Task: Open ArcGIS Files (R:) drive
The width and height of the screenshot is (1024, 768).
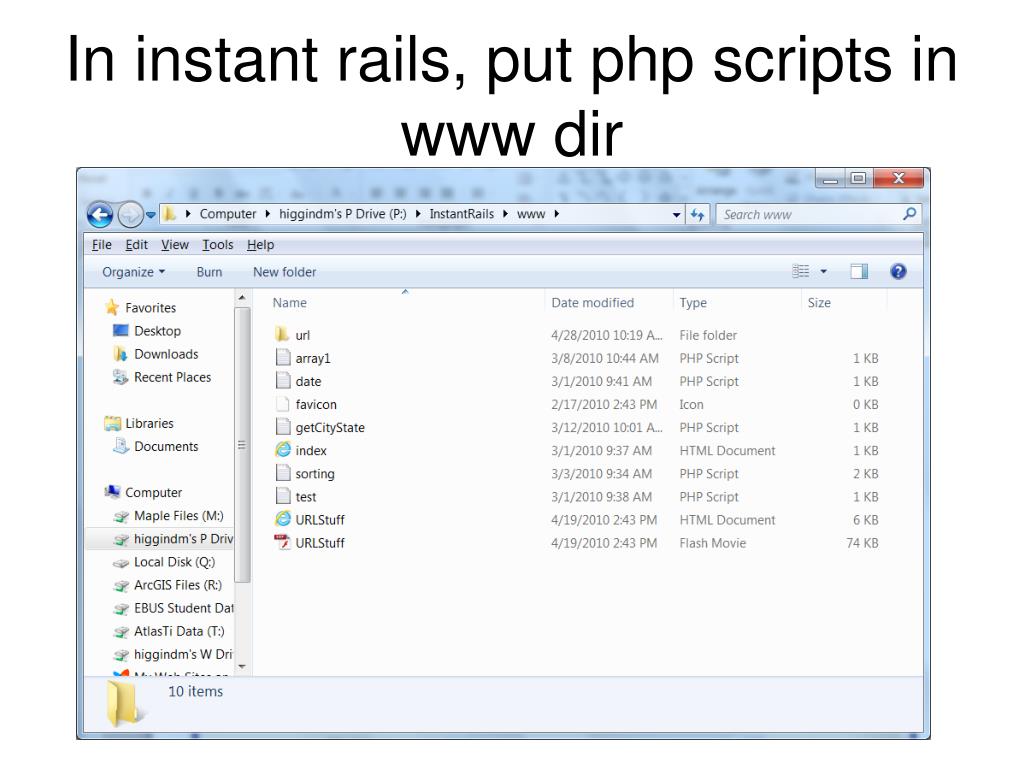Action: [x=178, y=584]
